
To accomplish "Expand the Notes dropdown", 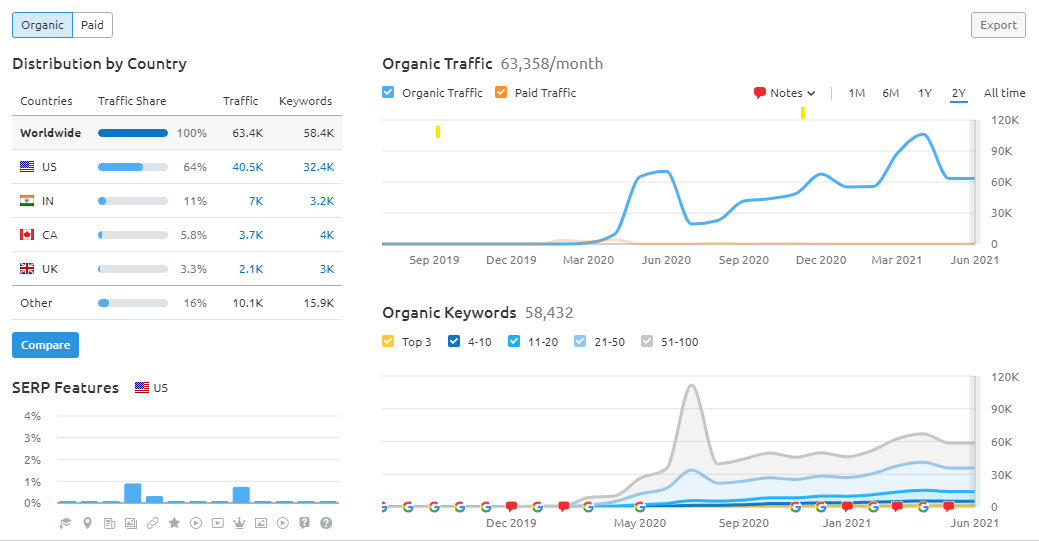I will [785, 93].
